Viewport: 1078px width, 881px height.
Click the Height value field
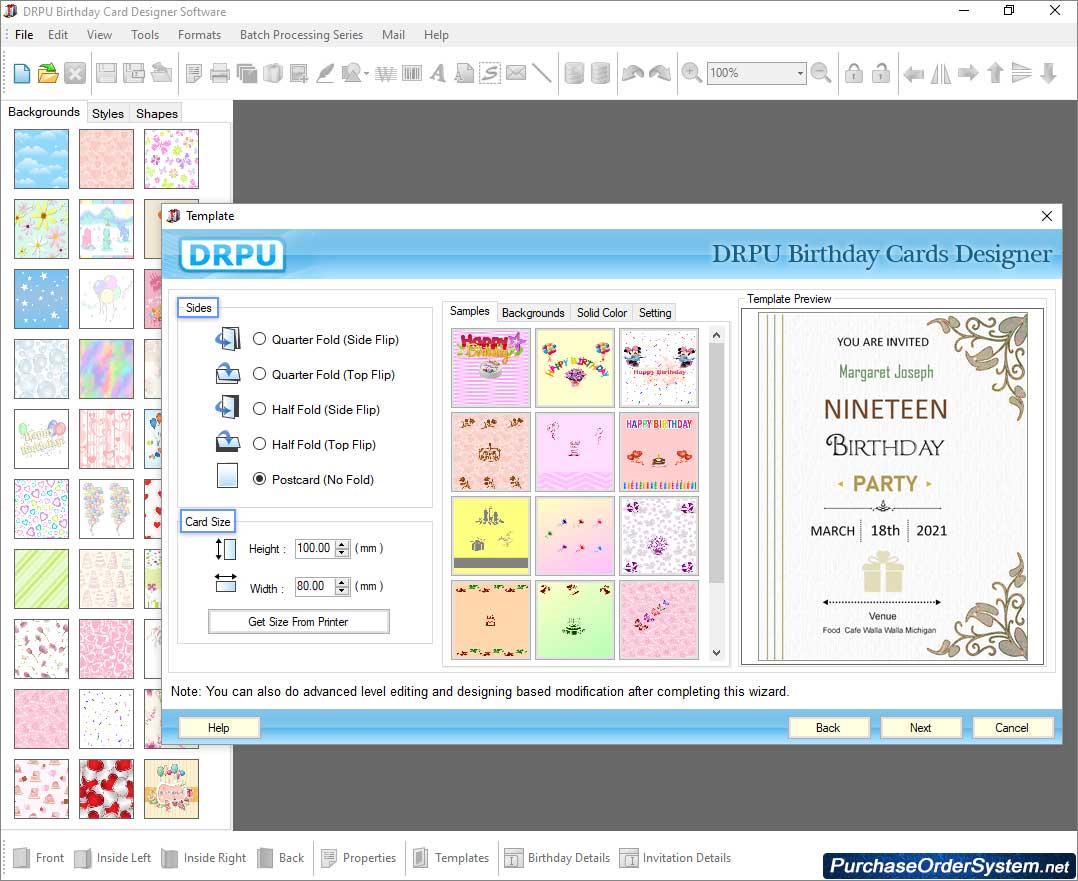point(314,548)
